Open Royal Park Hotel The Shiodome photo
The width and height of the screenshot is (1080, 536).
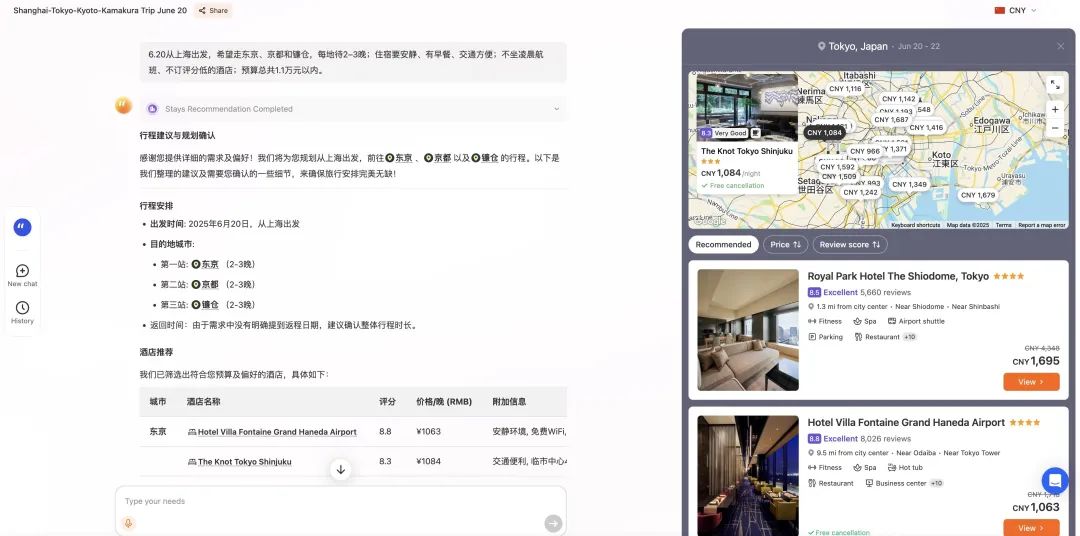(748, 330)
